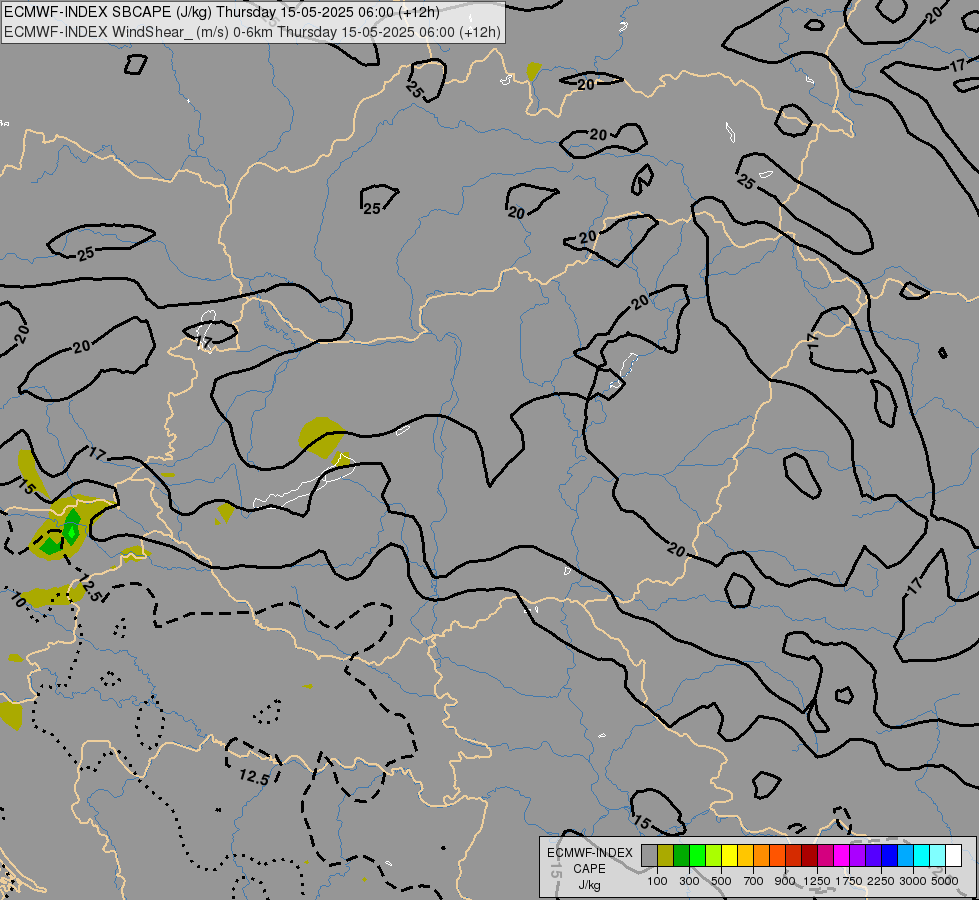The width and height of the screenshot is (979, 900).
Task: Choose the bright green legend swatch
Action: (697, 856)
